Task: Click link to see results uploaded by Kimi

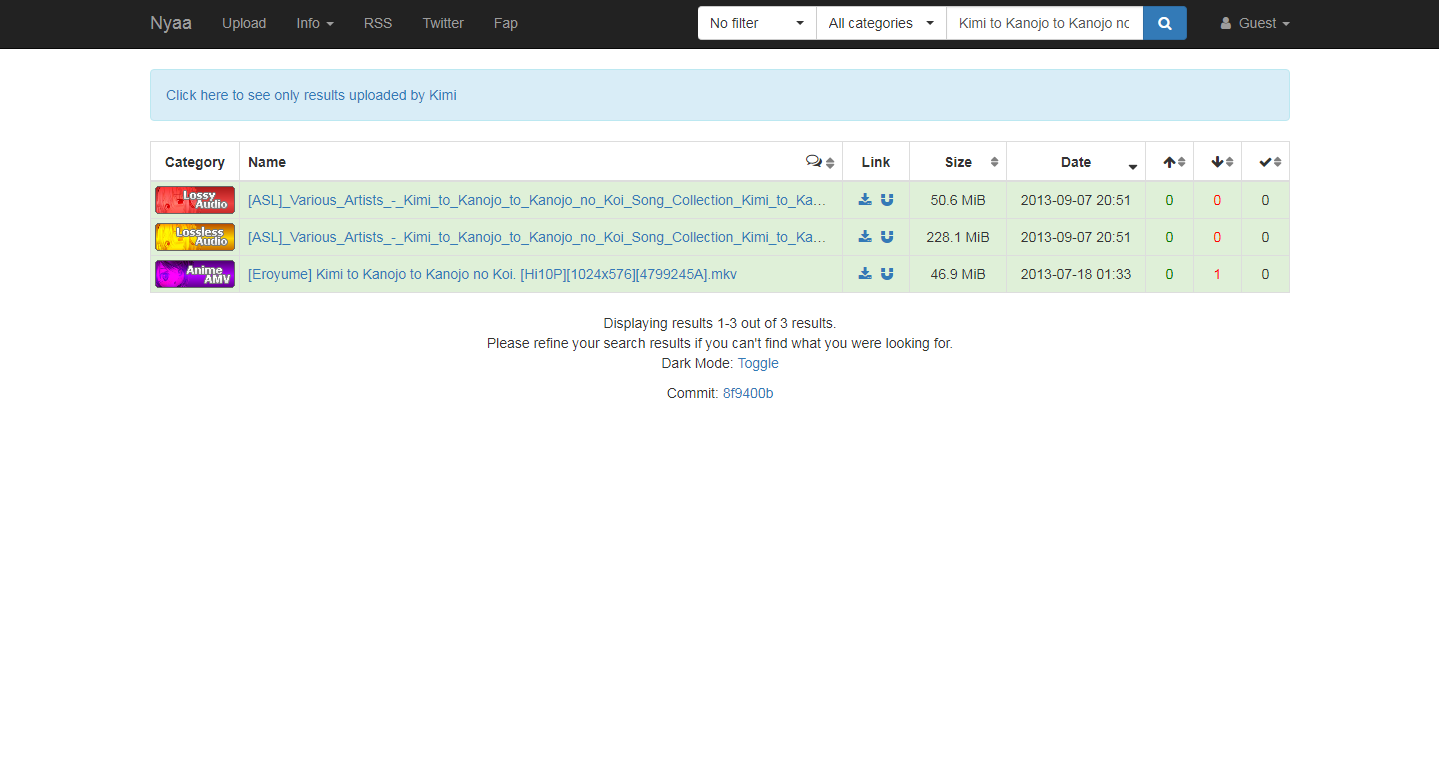Action: click(x=311, y=95)
